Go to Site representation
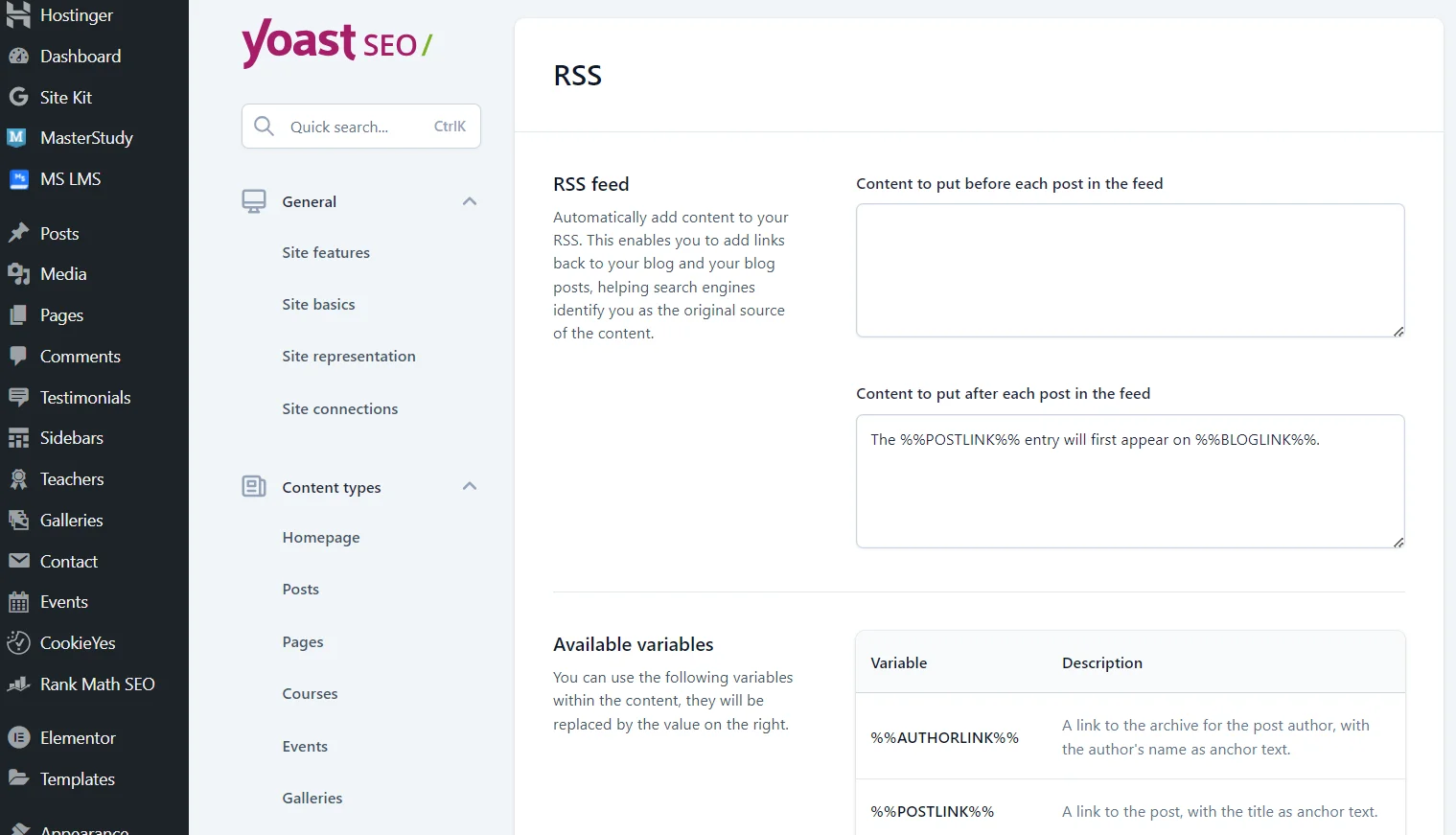Screen dimensions: 1456x835 tap(349, 357)
